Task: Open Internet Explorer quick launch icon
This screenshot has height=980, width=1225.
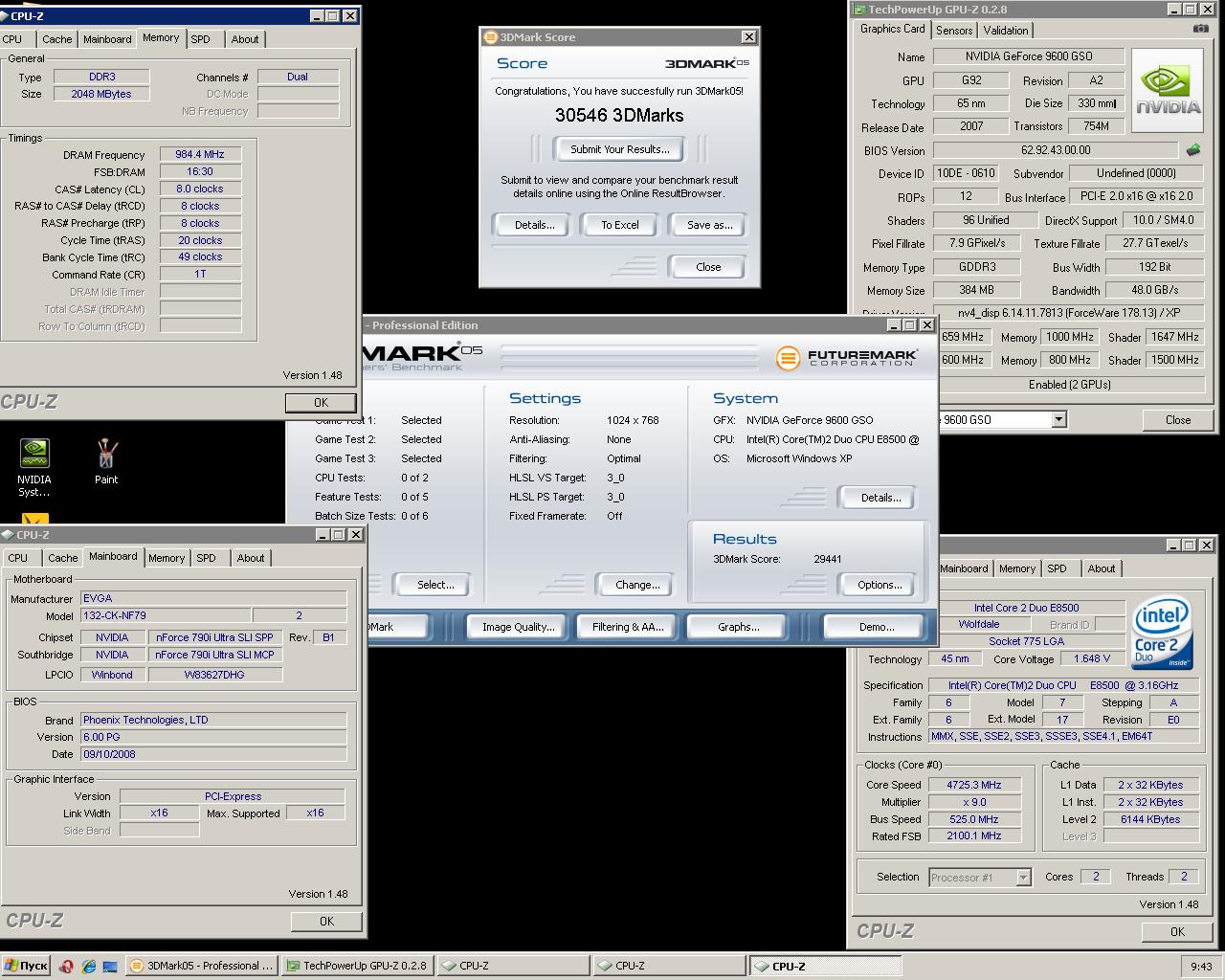Action: (88, 966)
